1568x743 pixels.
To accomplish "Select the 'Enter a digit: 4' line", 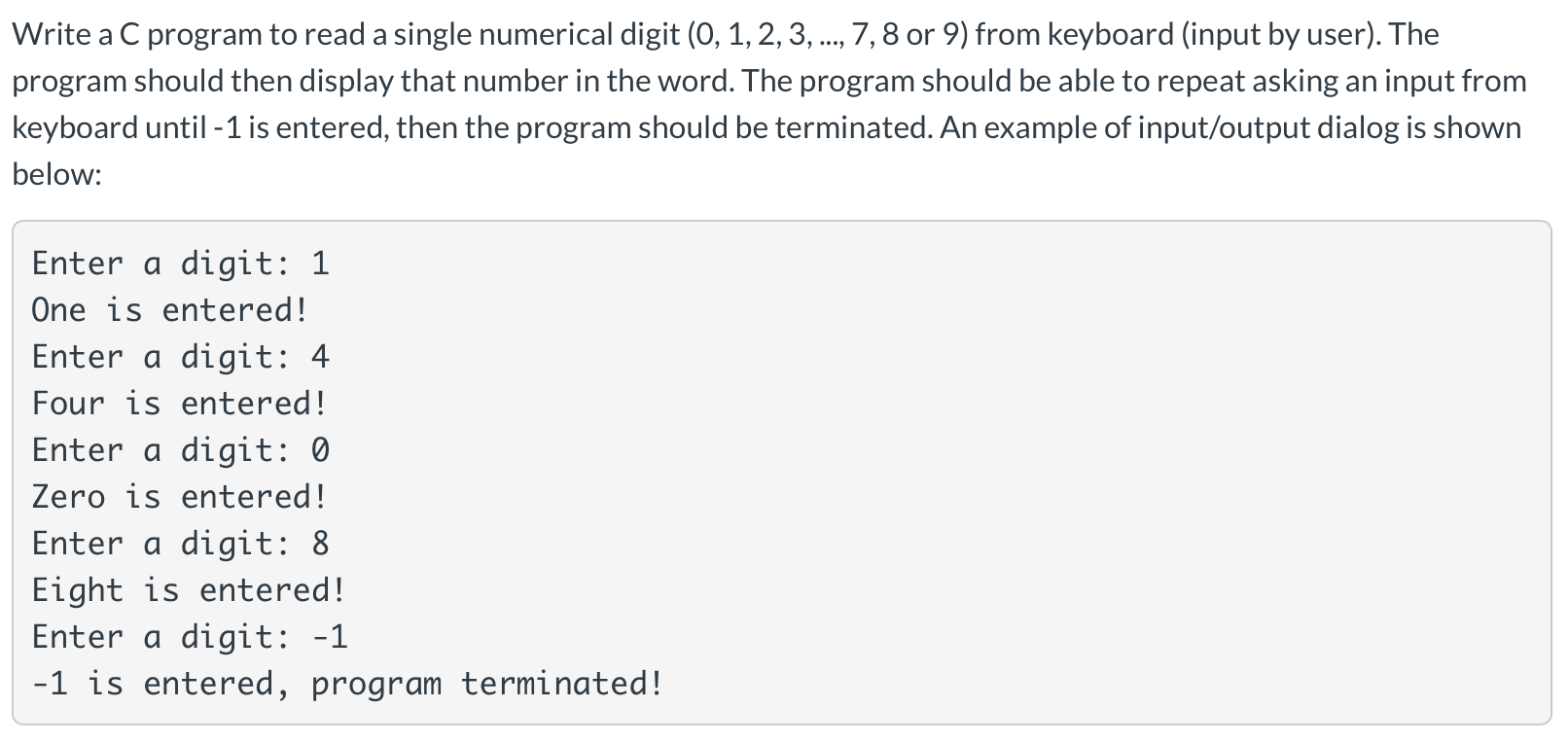I will (181, 357).
